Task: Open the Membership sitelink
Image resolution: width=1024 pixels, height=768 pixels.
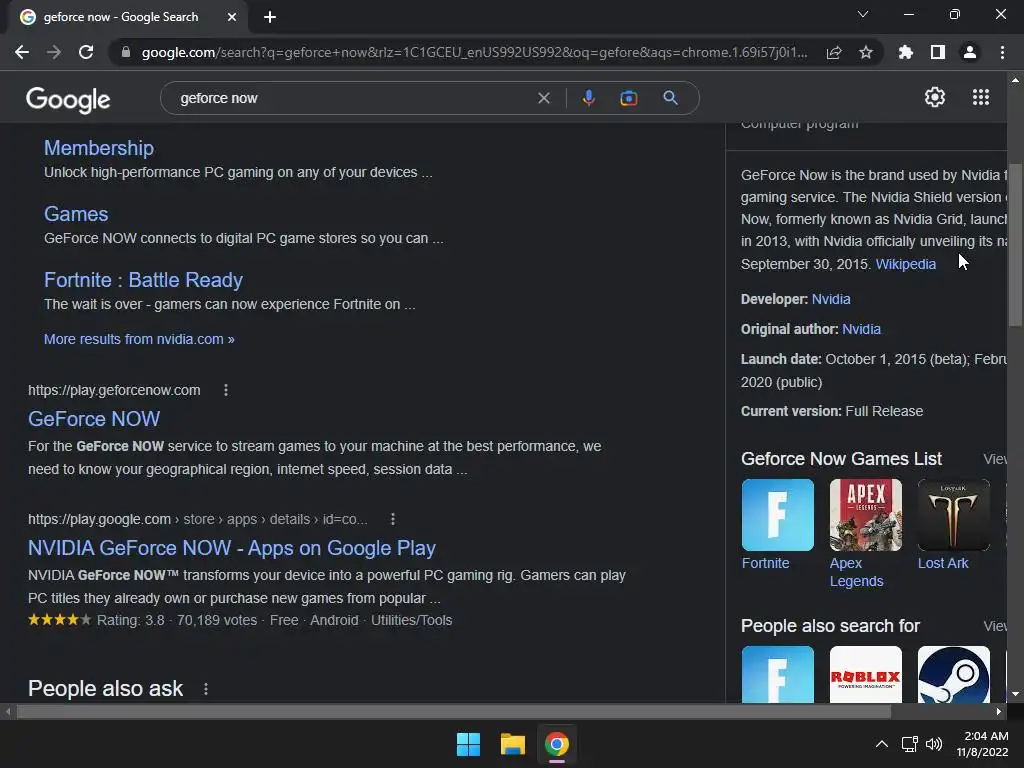Action: click(x=99, y=148)
